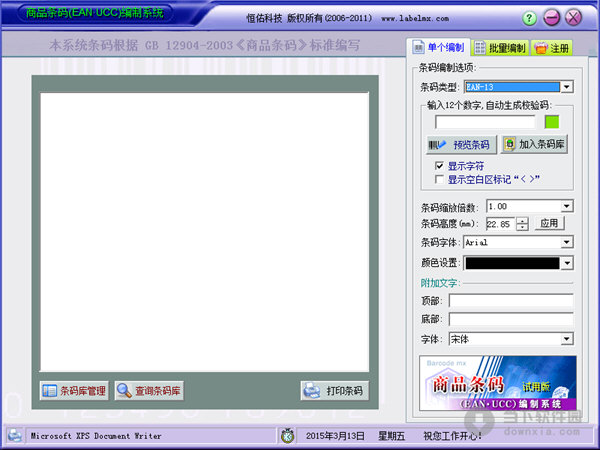Screen dimensions: 600x450
Task: Click the 条码库管理 button
Action: point(74,391)
